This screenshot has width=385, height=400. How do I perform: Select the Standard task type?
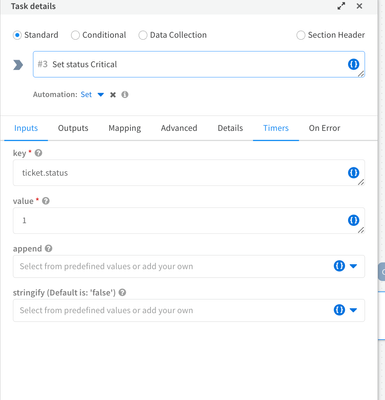click(x=17, y=35)
